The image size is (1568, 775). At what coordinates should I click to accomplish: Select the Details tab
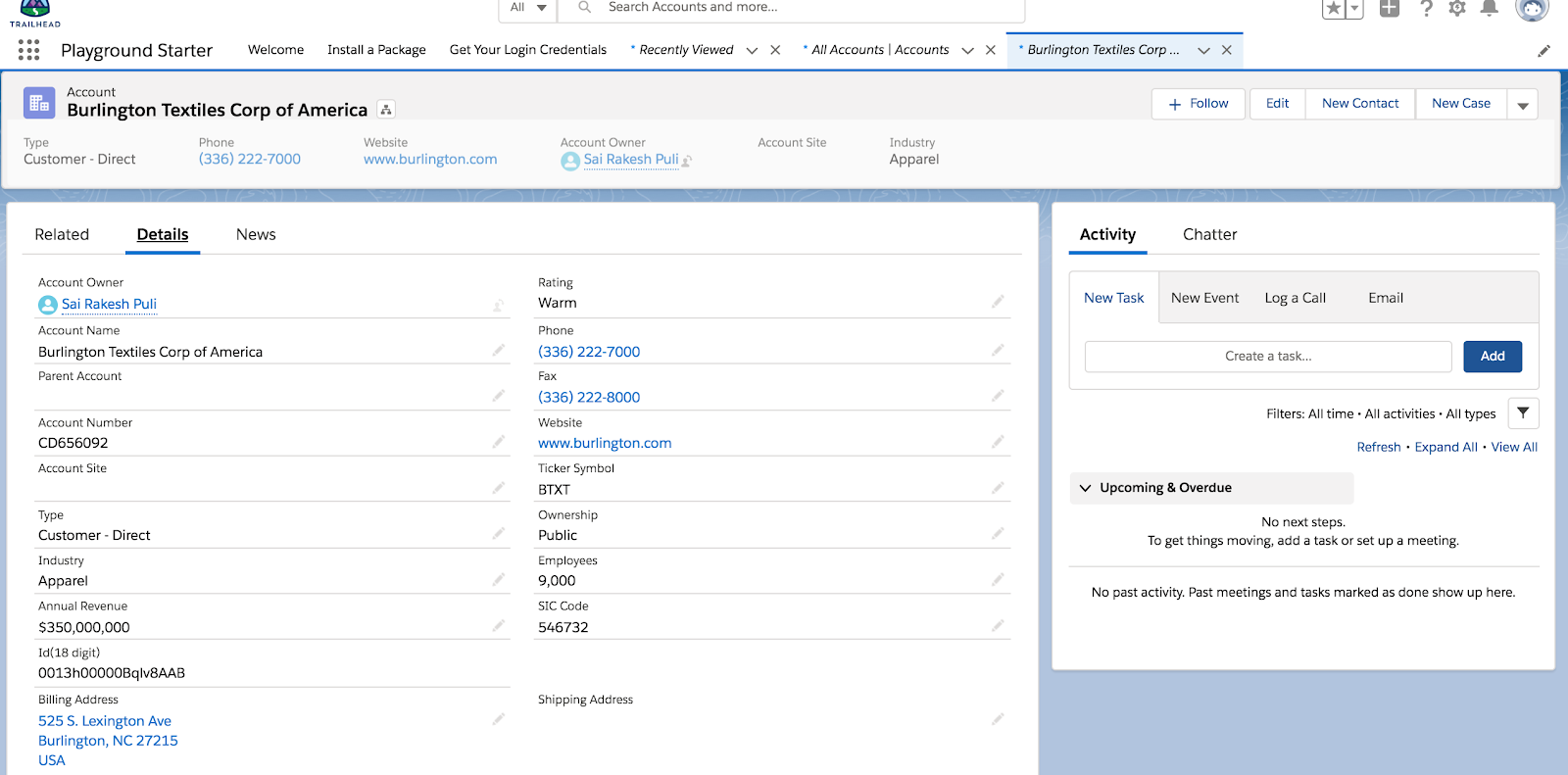point(163,234)
